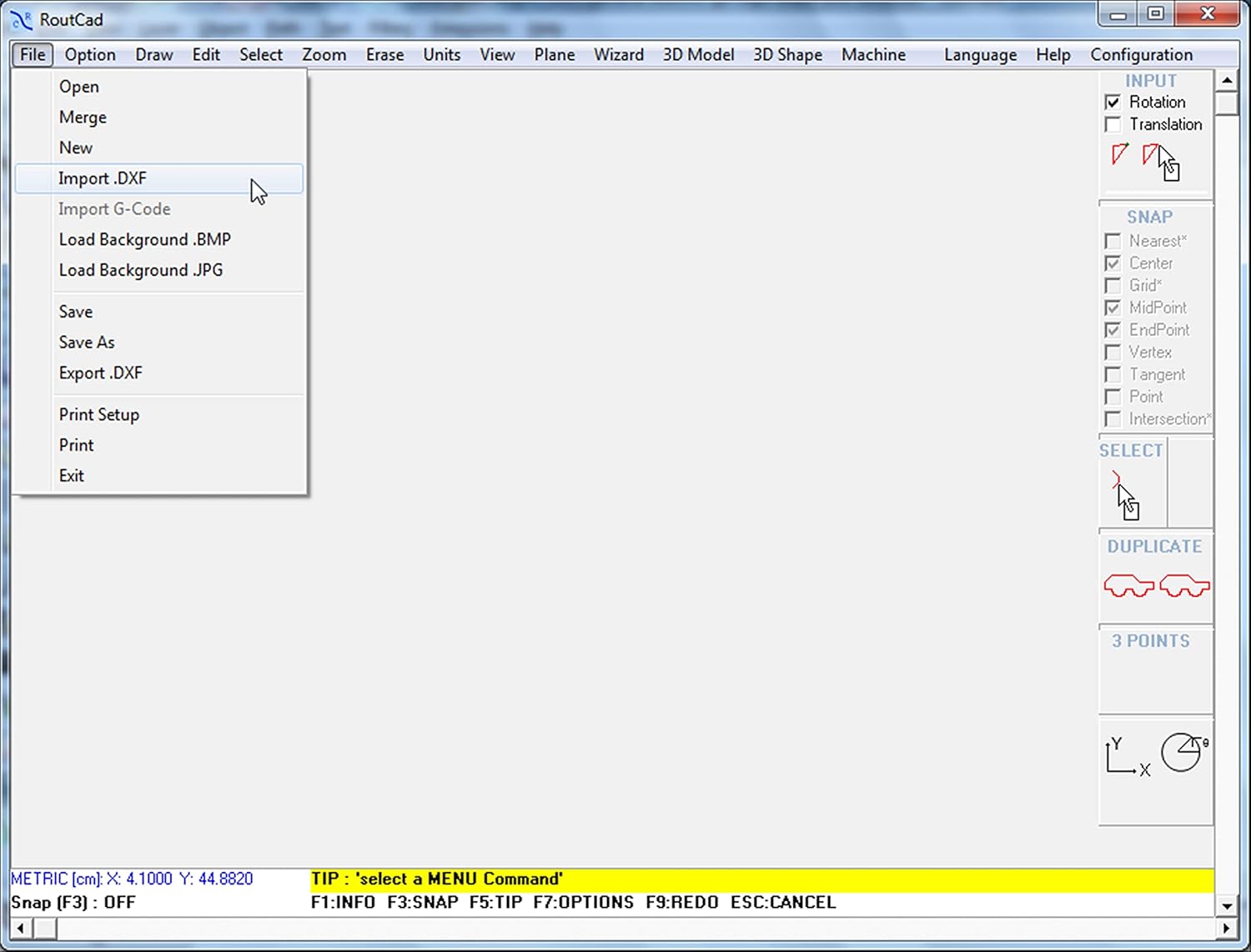The height and width of the screenshot is (952, 1251).
Task: Click the vertical scrollbar up arrow
Action: pyautogui.click(x=1226, y=81)
